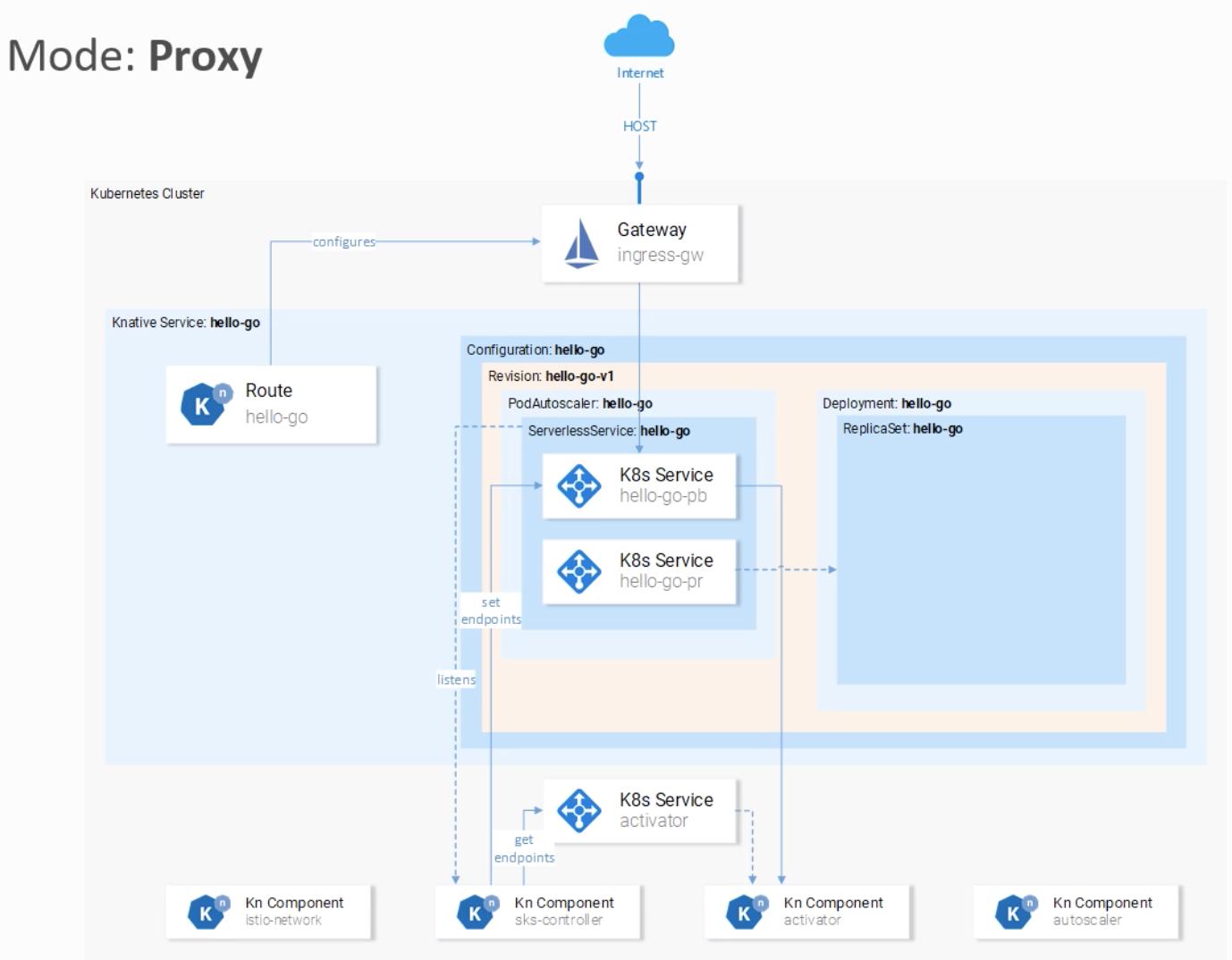This screenshot has width=1232, height=960.
Task: Select the Gateway ingress-gw box
Action: coord(640,243)
